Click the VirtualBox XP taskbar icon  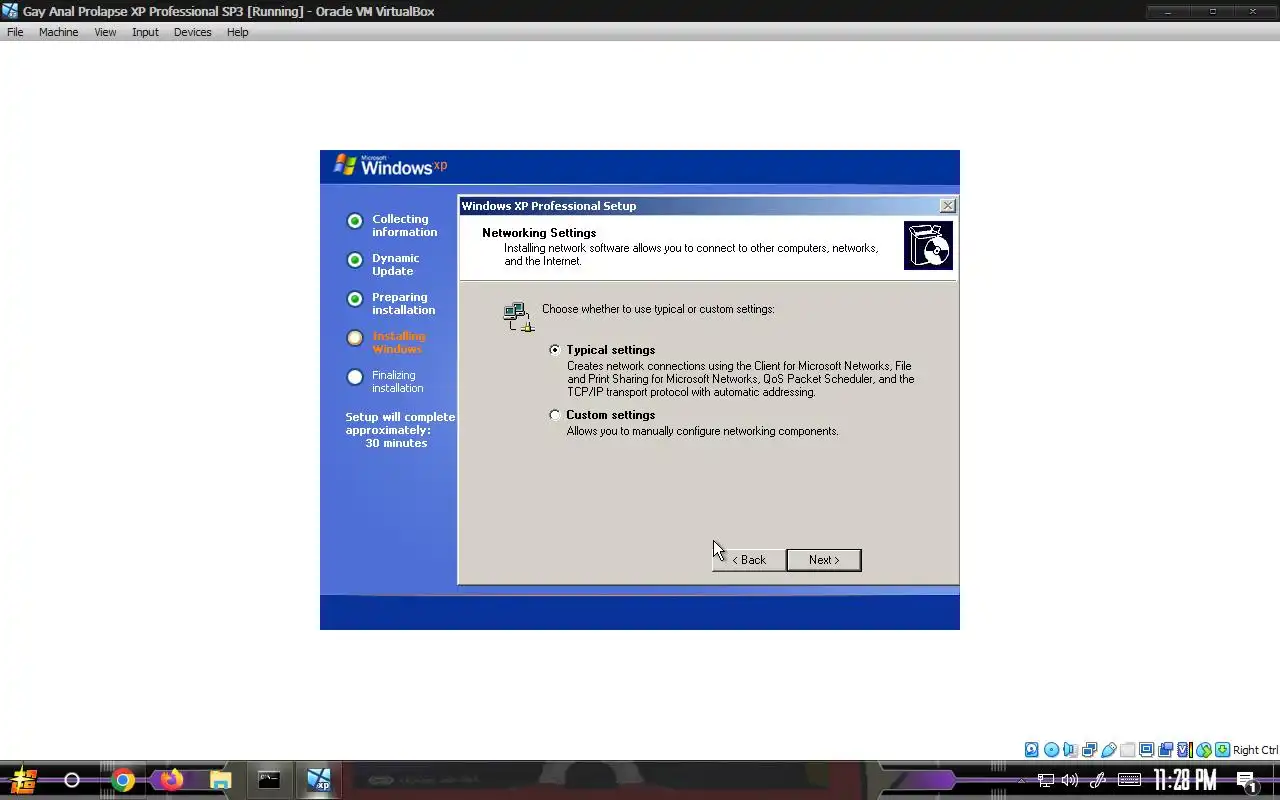coord(319,780)
